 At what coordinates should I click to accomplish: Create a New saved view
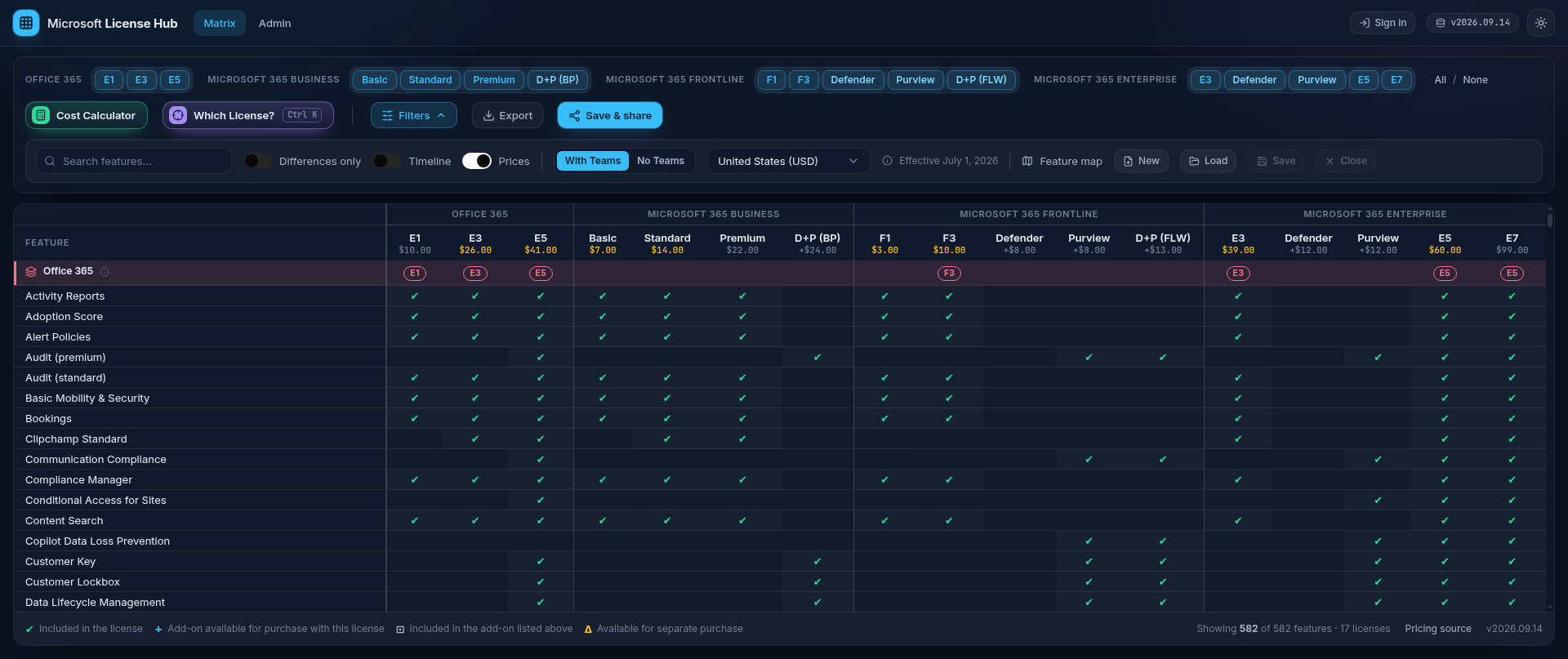(x=1142, y=161)
